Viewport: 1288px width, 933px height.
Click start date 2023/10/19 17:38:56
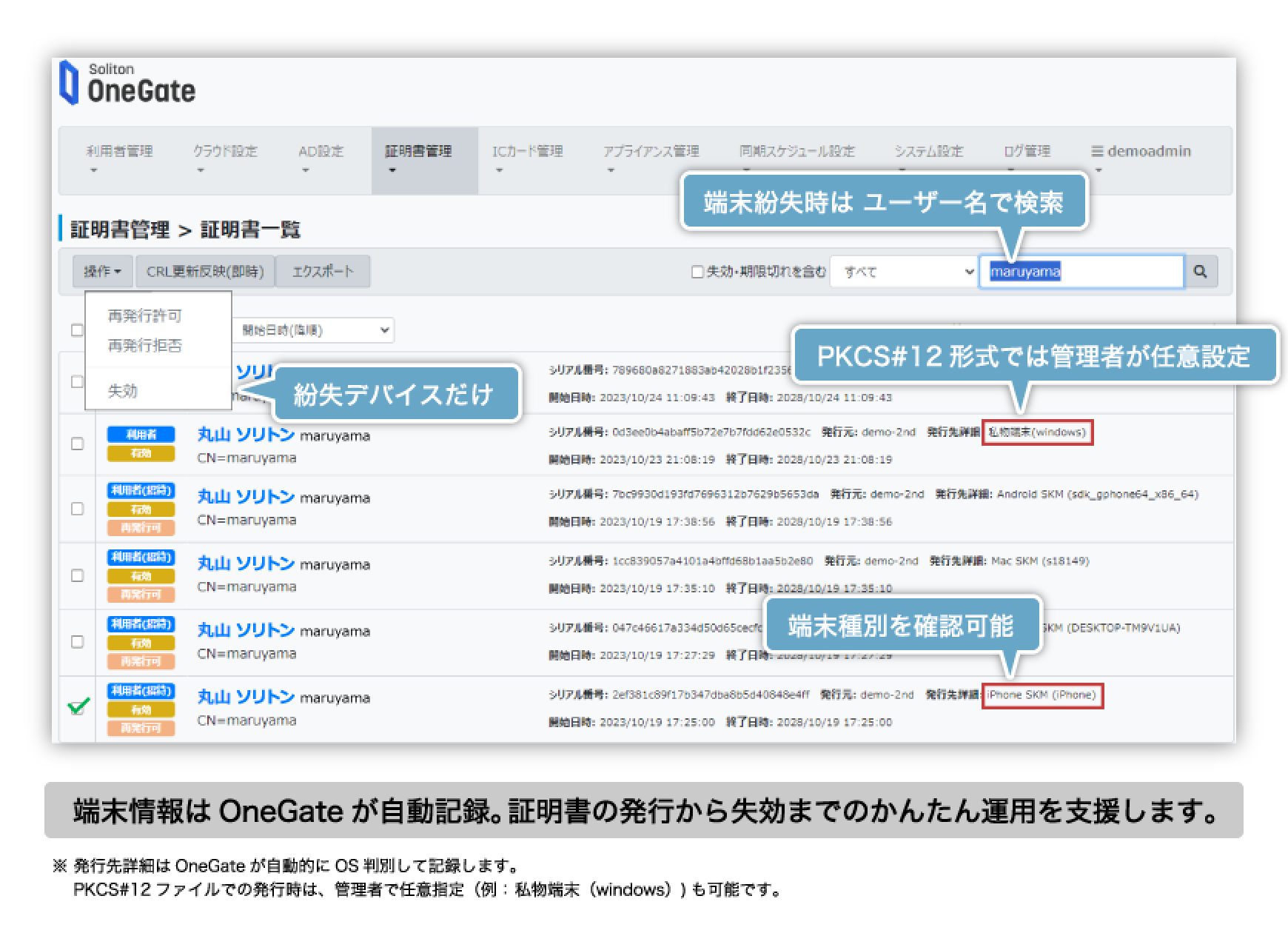[657, 522]
